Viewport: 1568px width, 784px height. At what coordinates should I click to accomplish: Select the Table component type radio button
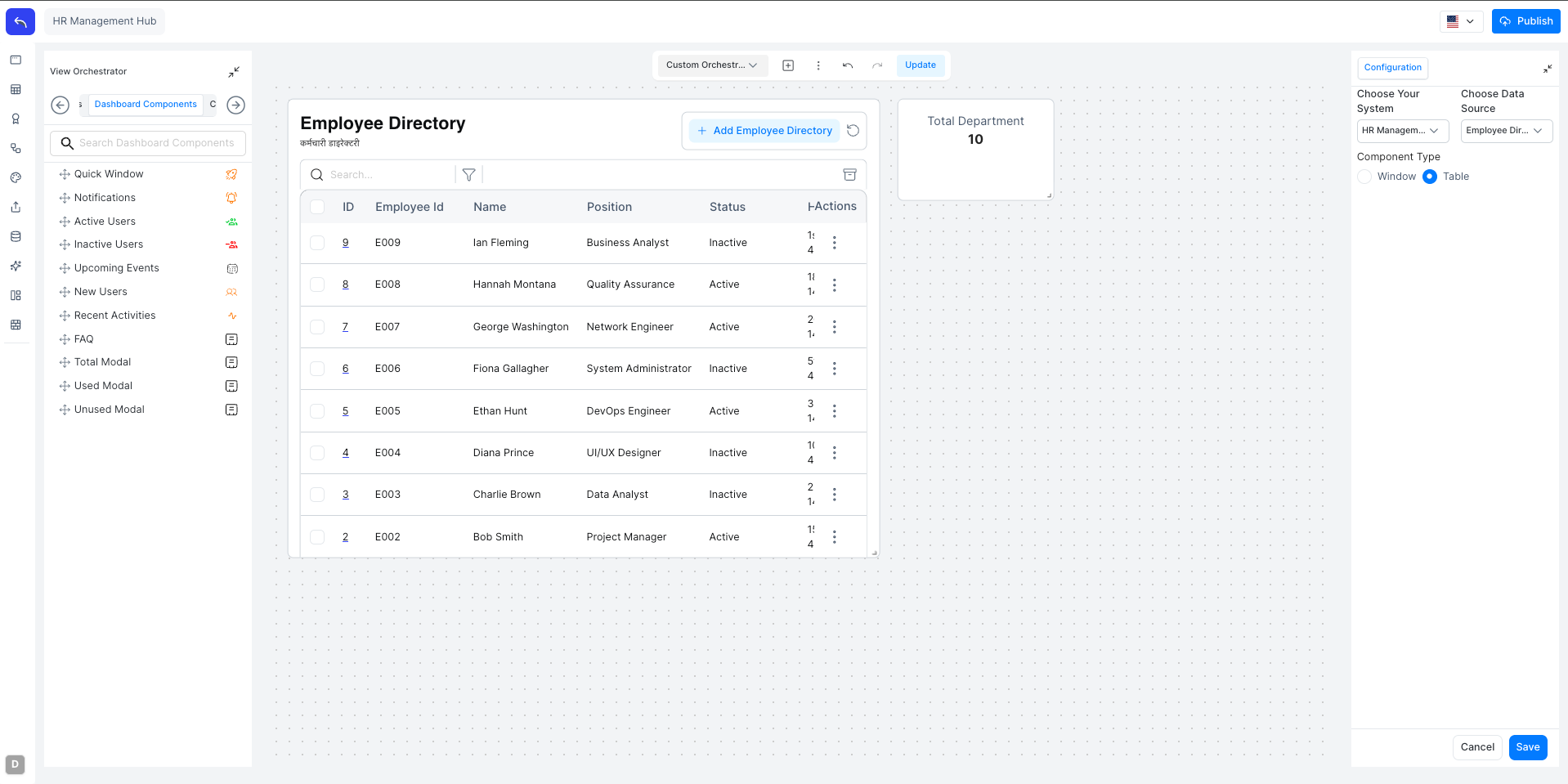tap(1430, 177)
